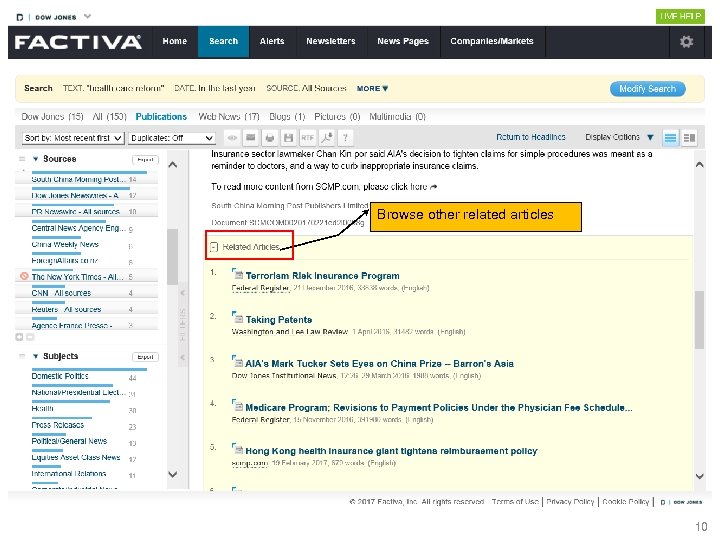This screenshot has width=720, height=540.
Task: Click document icon beside AIA's Mark Tucker article
Action: click(x=237, y=362)
